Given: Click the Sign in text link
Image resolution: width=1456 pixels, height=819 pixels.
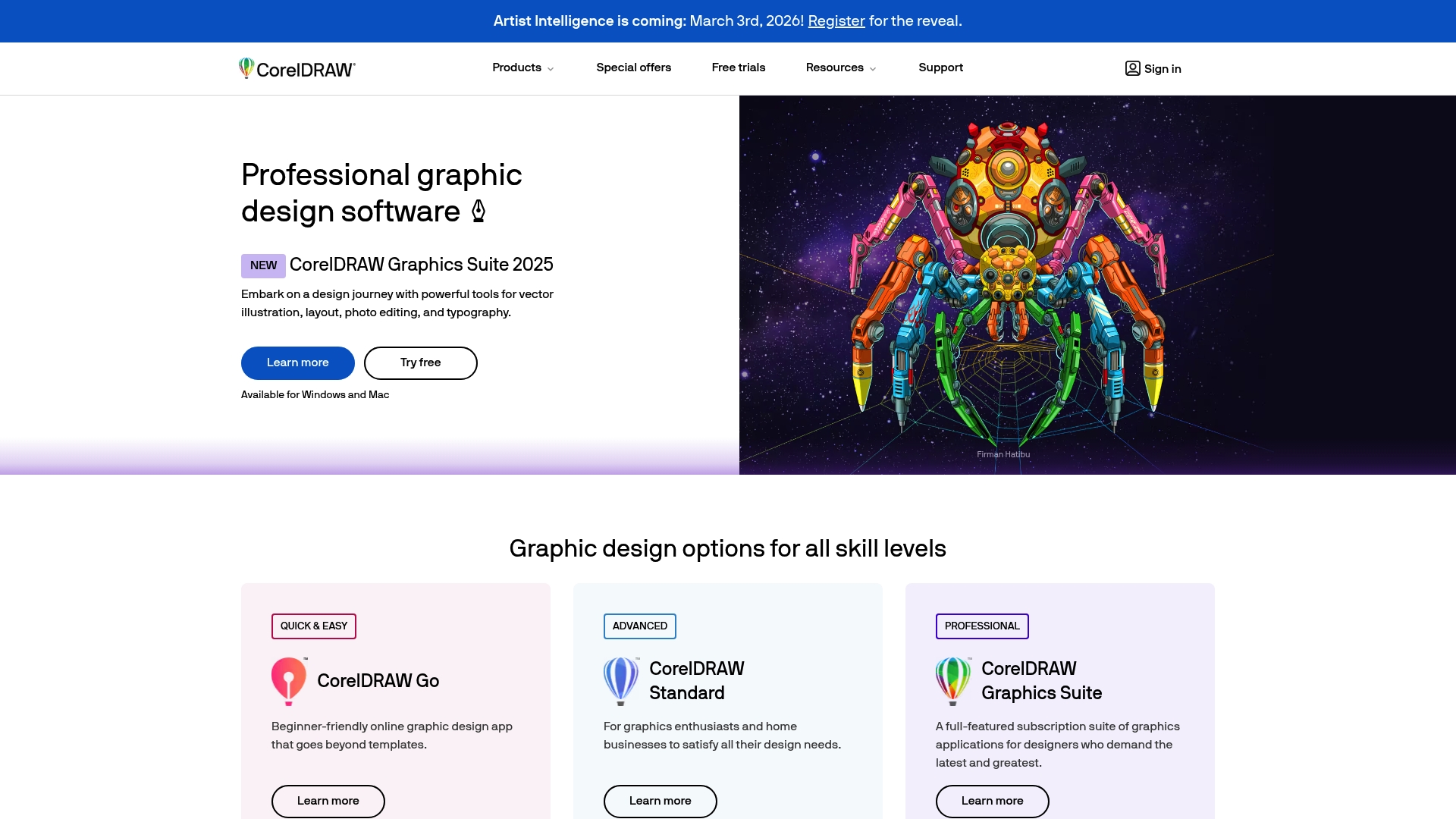Looking at the screenshot, I should (1162, 68).
